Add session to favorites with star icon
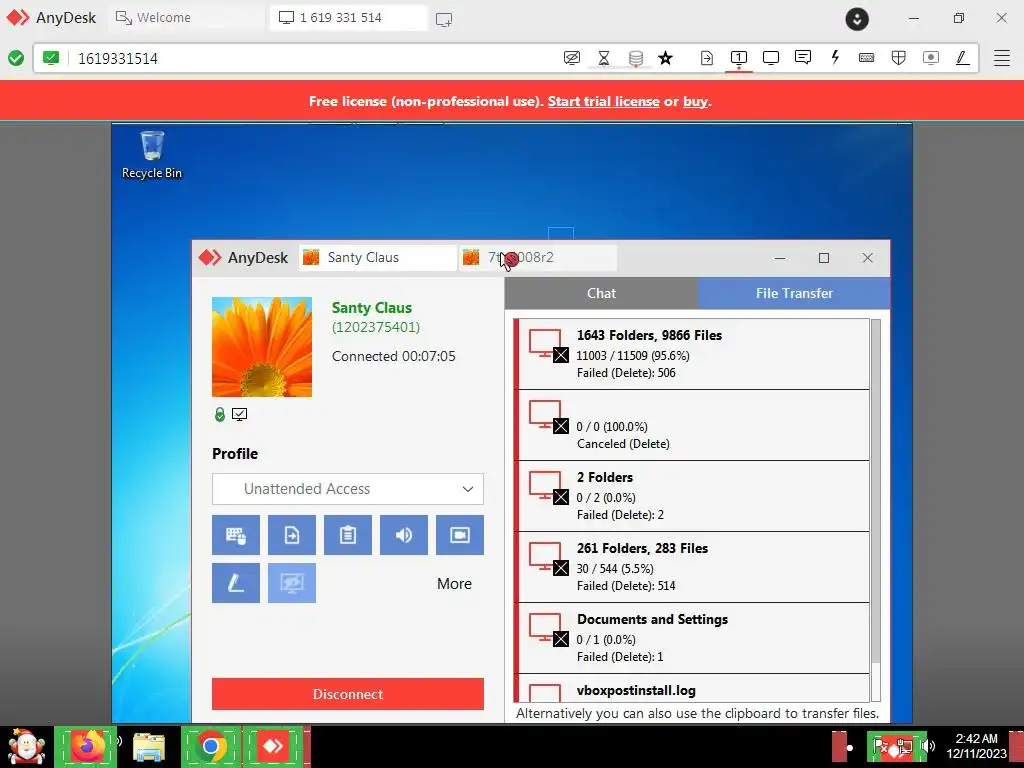The width and height of the screenshot is (1024, 768). click(665, 58)
